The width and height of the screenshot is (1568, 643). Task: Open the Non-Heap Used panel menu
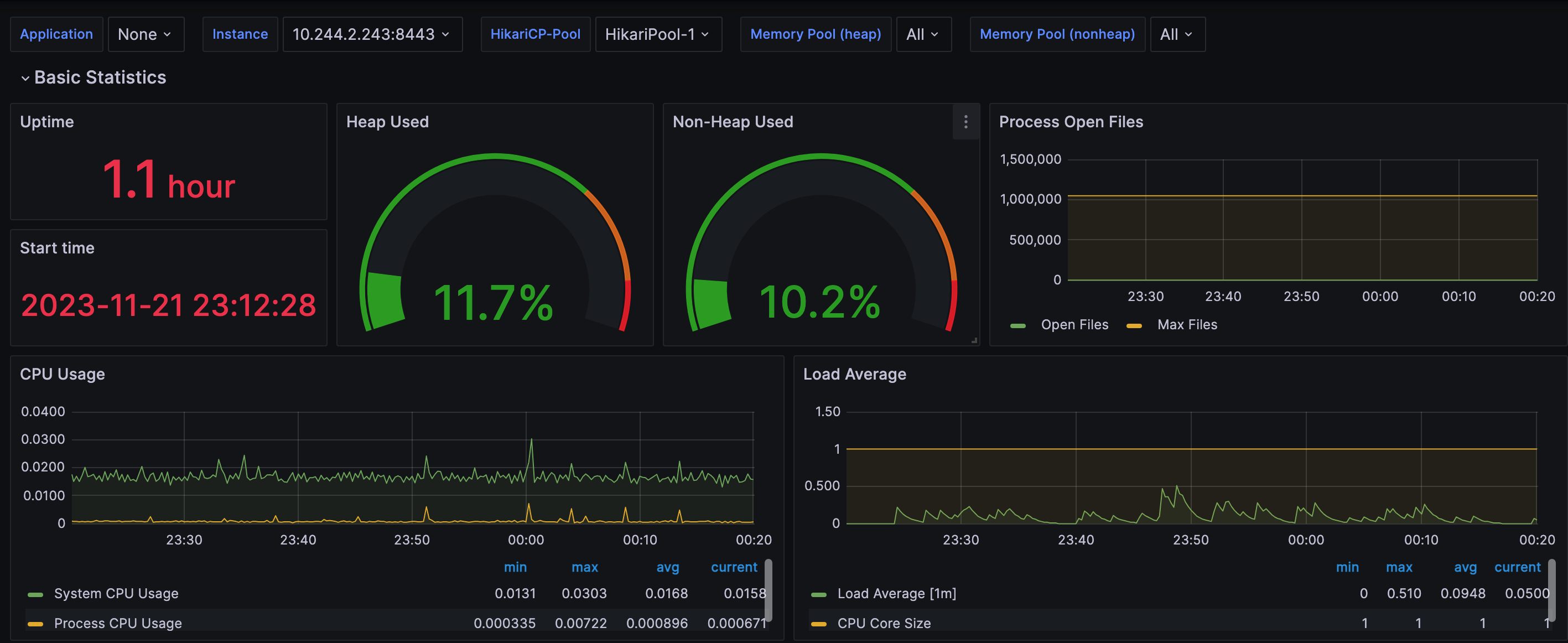[x=965, y=122]
